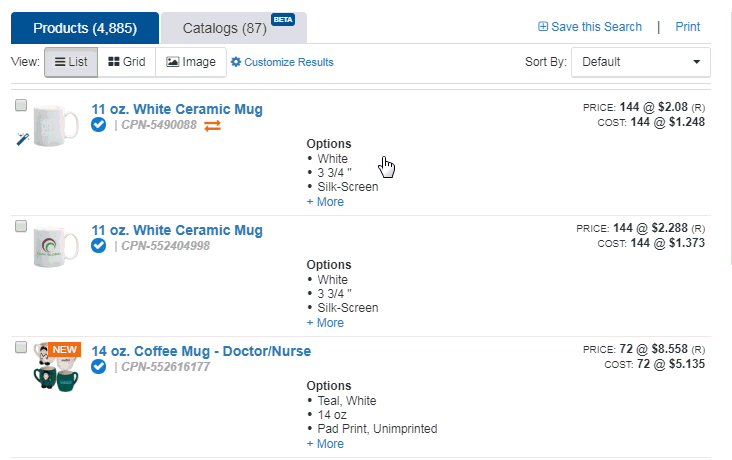Click the Customize Results gear icon

tap(236, 62)
